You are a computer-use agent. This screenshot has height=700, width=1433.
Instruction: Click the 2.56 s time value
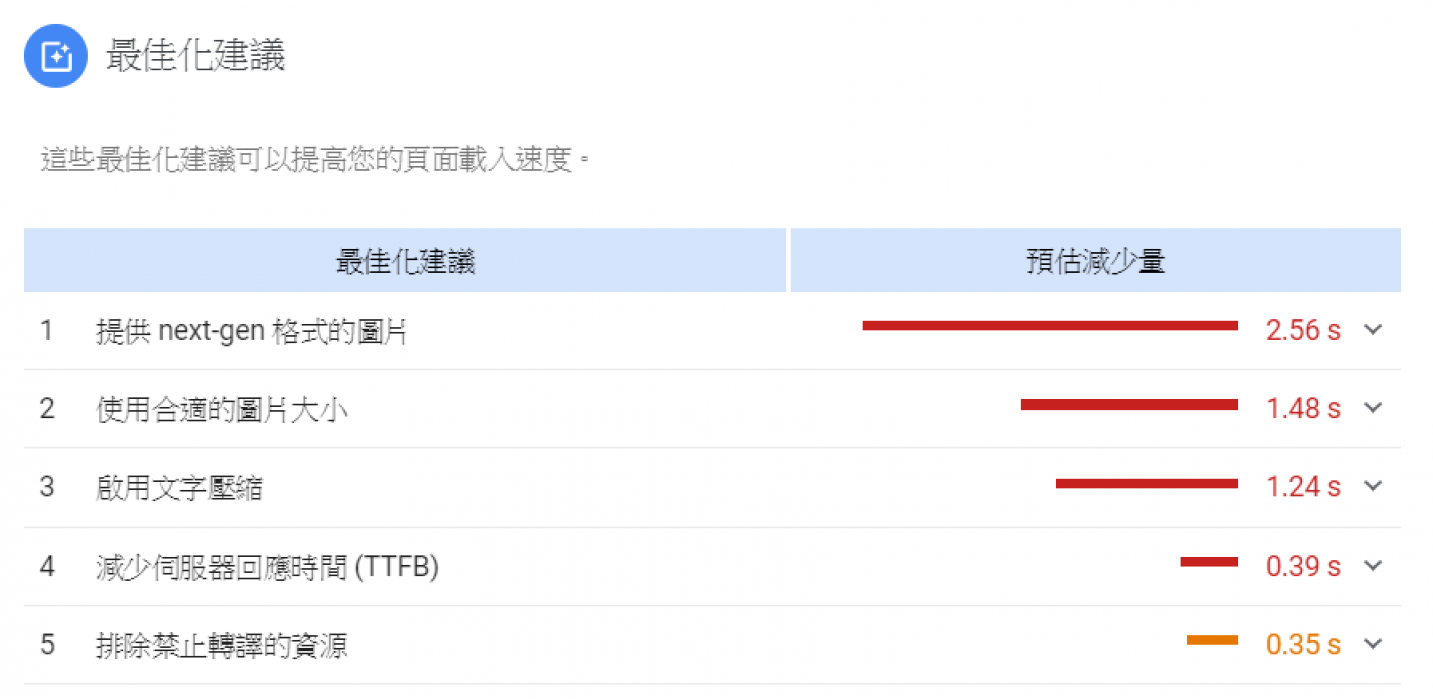(x=1303, y=331)
